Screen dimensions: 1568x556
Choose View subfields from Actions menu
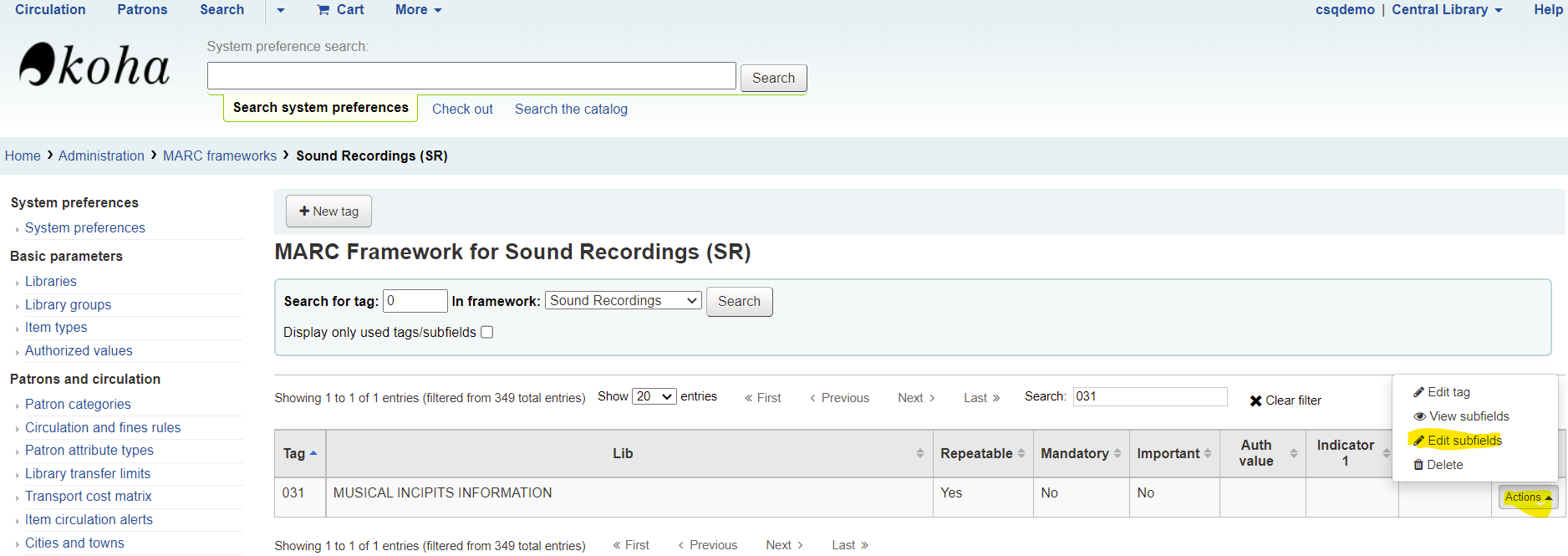coord(1461,416)
